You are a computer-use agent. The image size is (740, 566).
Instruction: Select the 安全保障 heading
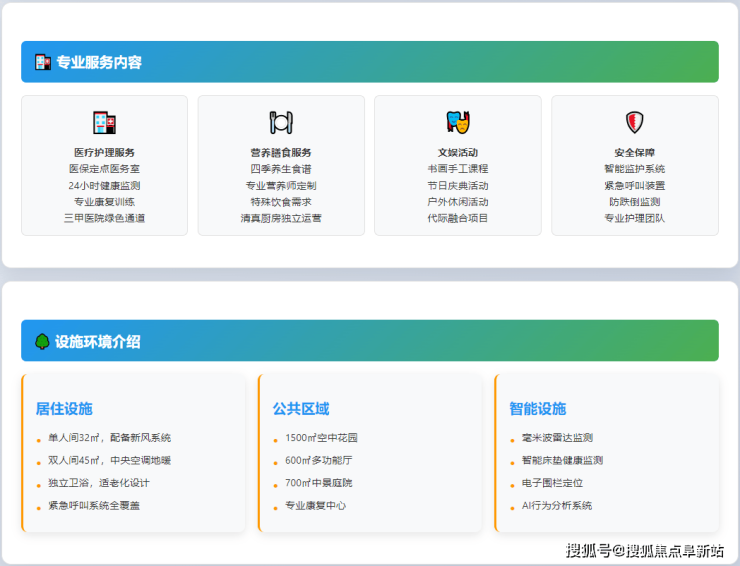coord(634,153)
